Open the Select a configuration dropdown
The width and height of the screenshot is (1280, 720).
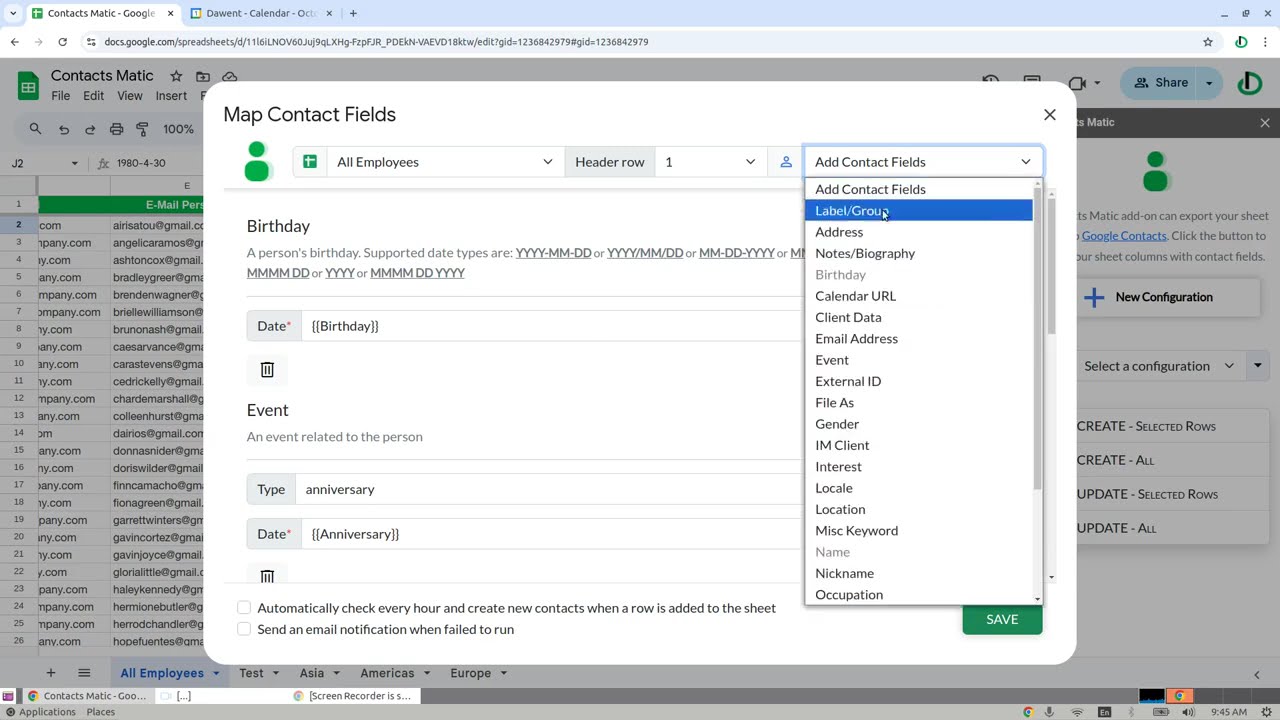tap(1158, 366)
